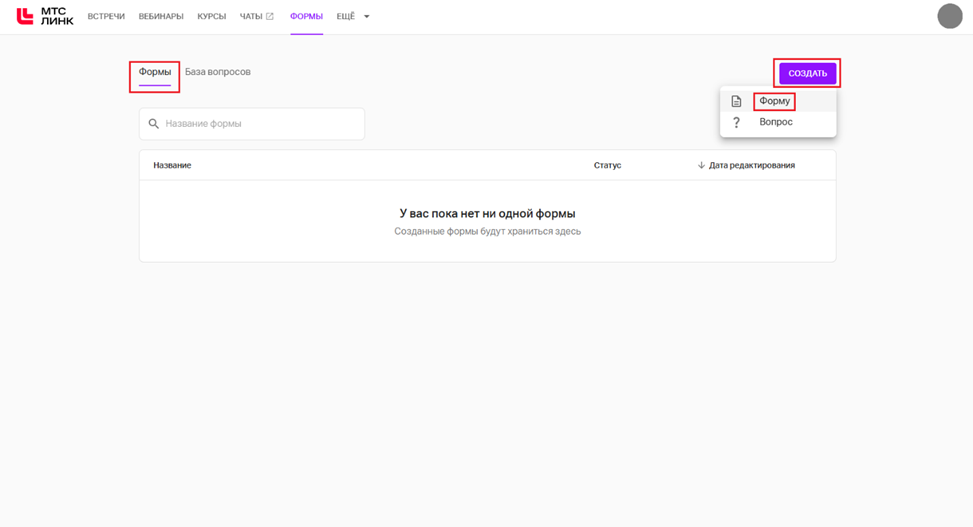
Task: Expand the ЕЩЁ dropdown menu
Action: click(x=352, y=17)
